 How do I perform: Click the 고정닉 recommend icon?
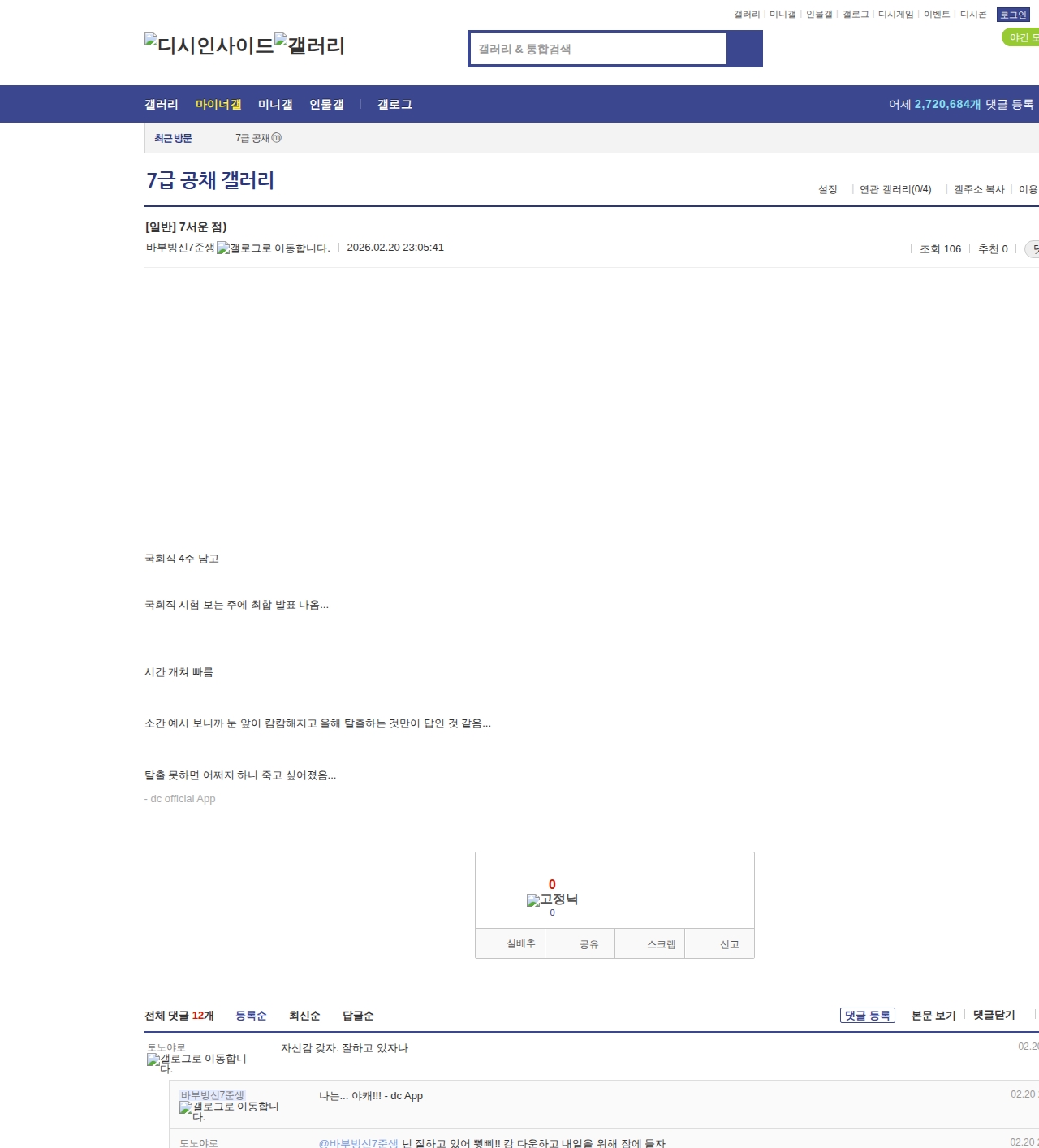[x=553, y=900]
